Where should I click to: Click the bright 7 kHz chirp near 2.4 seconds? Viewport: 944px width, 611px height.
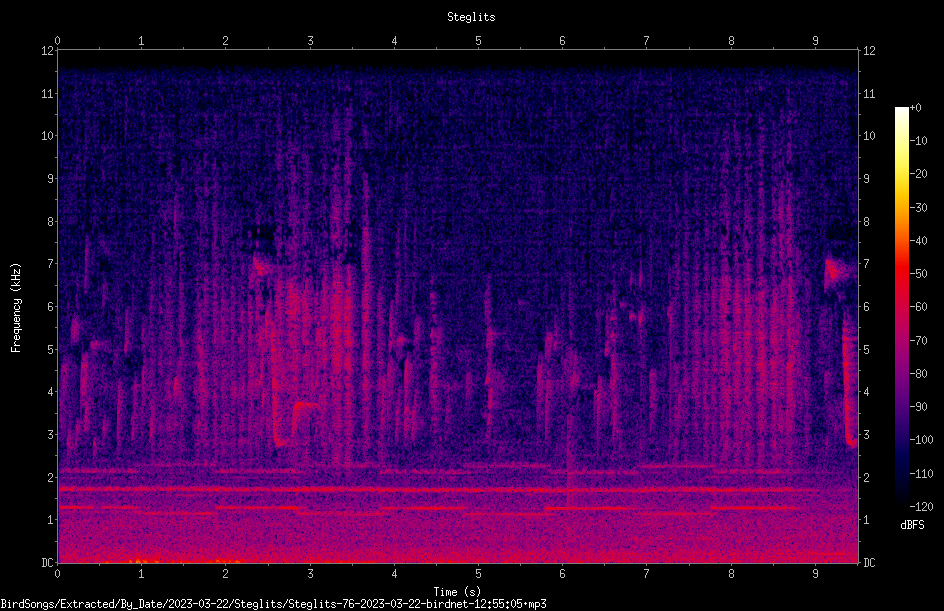click(x=261, y=265)
